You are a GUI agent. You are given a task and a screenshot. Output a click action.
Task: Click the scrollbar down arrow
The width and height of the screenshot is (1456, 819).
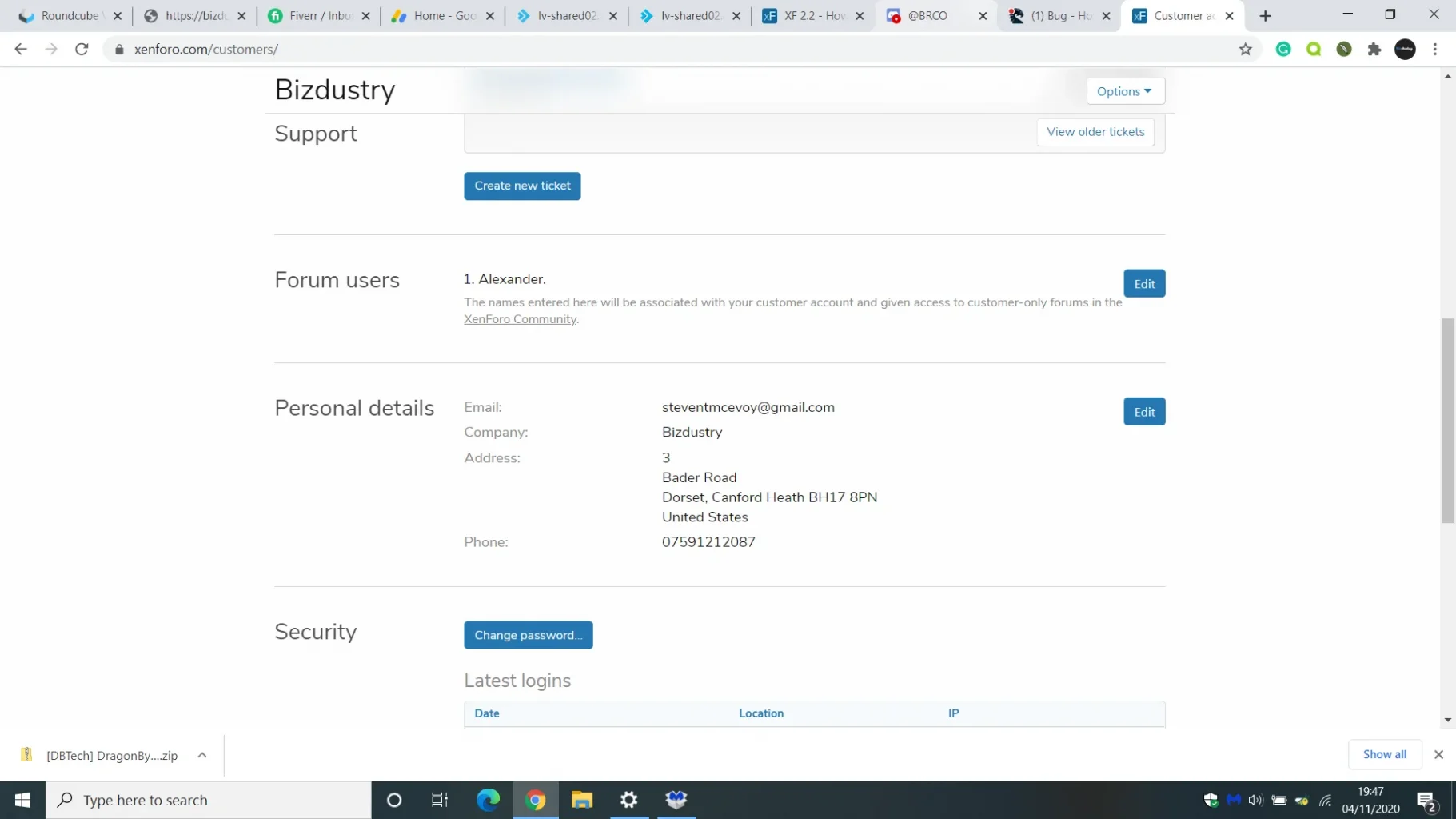point(1448,720)
